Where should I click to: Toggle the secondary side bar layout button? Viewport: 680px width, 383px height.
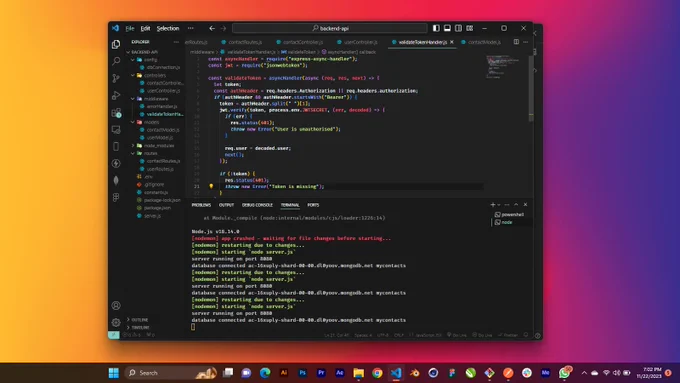(458, 28)
